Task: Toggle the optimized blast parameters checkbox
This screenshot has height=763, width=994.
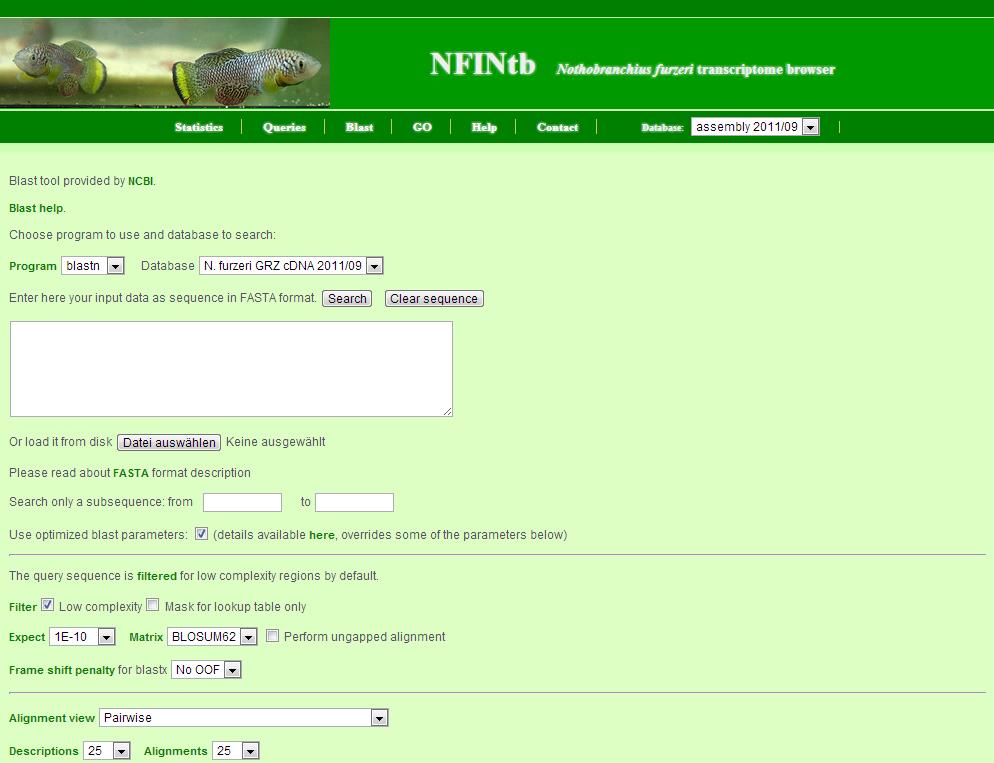Action: 201,534
